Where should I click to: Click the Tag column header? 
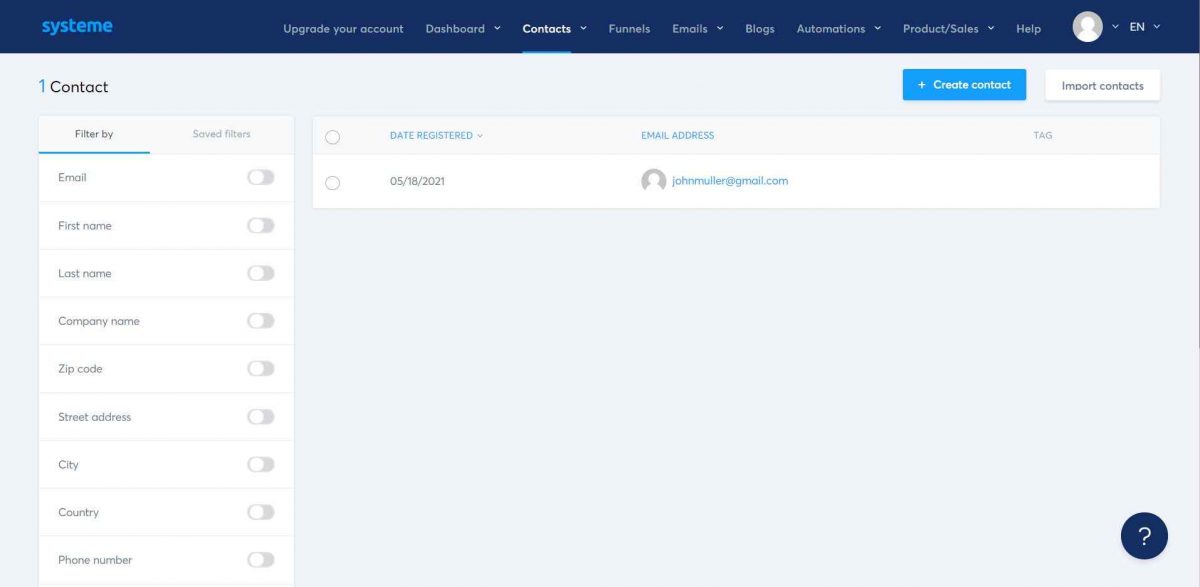point(1043,136)
